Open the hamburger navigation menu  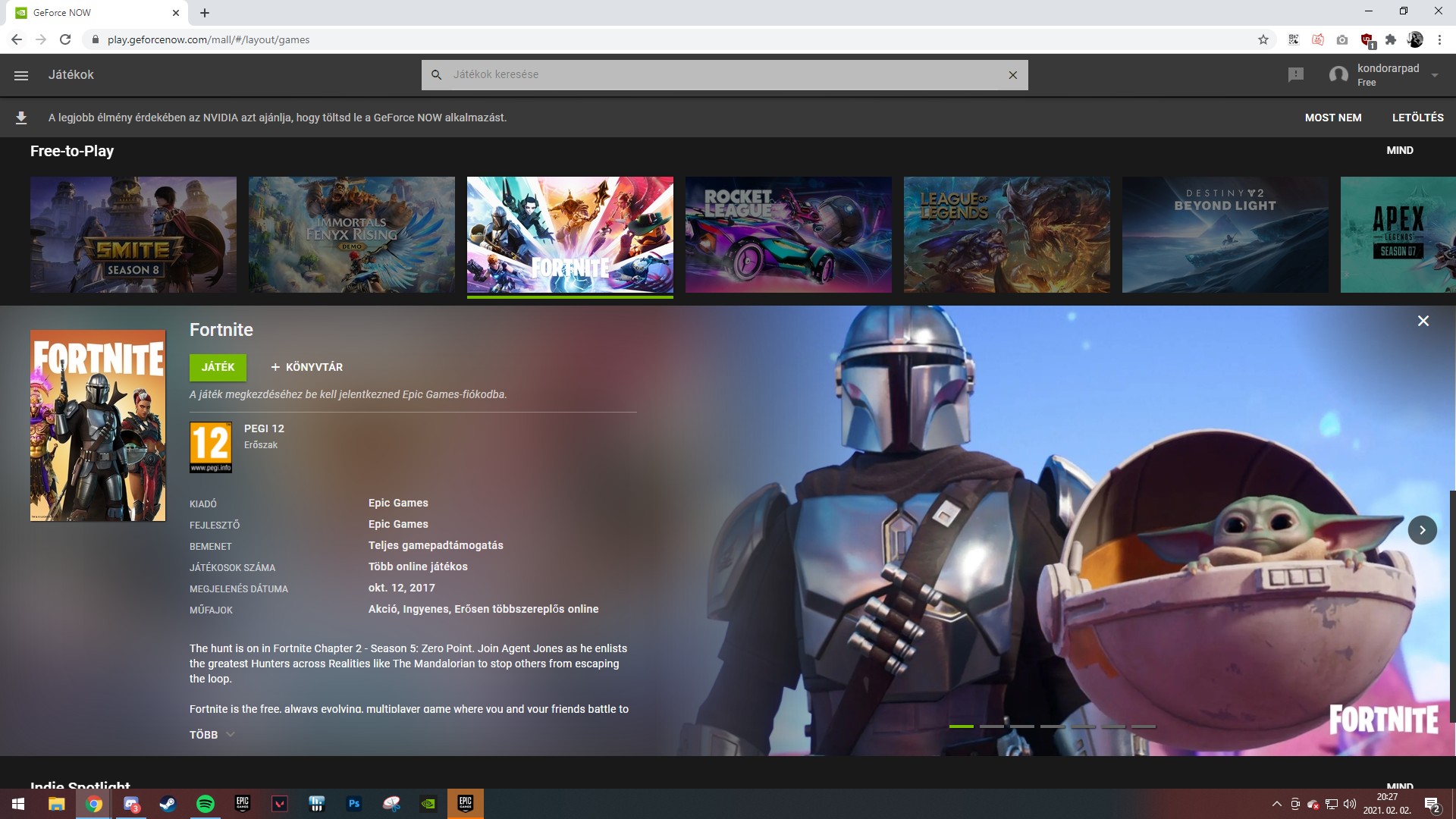21,75
